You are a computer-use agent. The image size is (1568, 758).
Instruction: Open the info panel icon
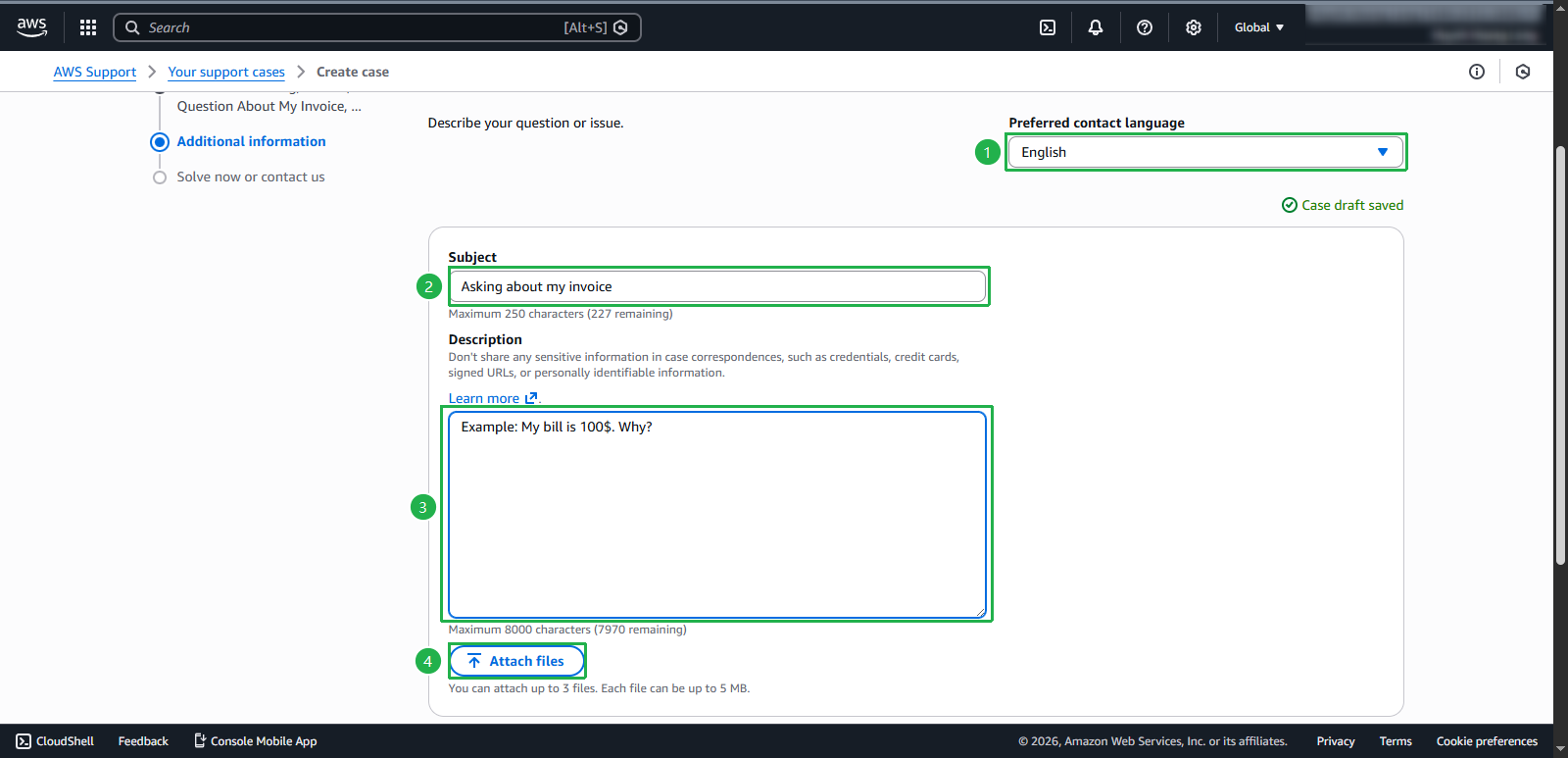1477,72
